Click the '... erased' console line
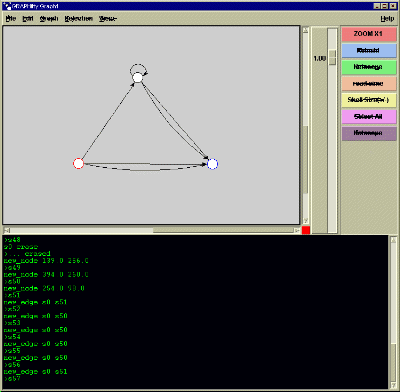The image size is (400, 392). coord(27,254)
